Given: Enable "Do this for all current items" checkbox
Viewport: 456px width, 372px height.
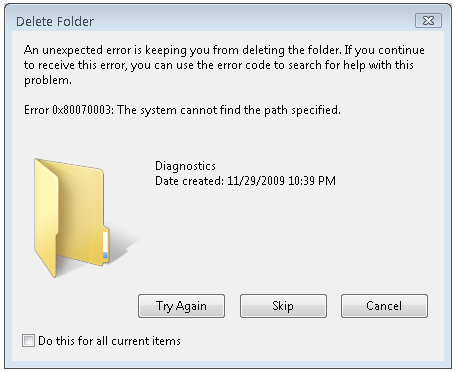Looking at the screenshot, I should [28, 341].
